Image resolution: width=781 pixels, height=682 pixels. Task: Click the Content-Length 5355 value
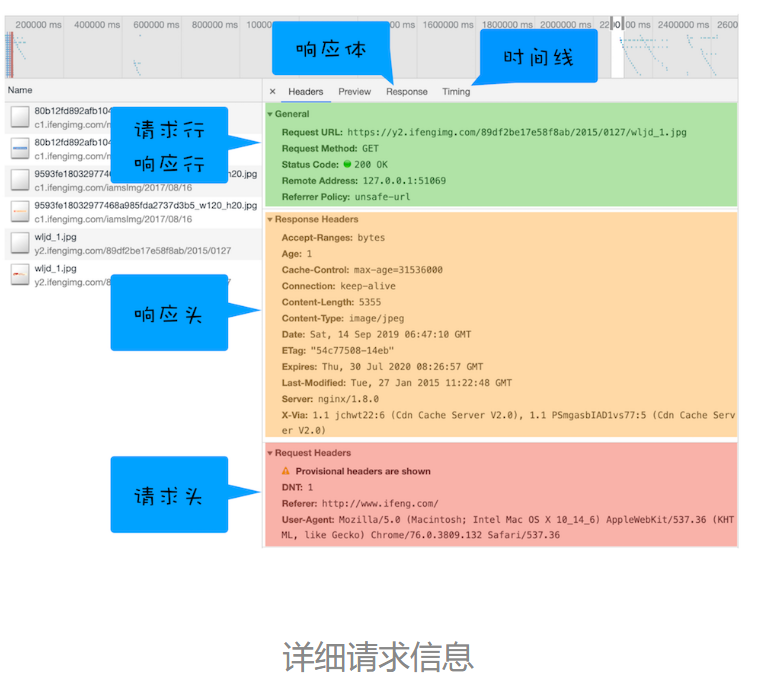pyautogui.click(x=370, y=302)
